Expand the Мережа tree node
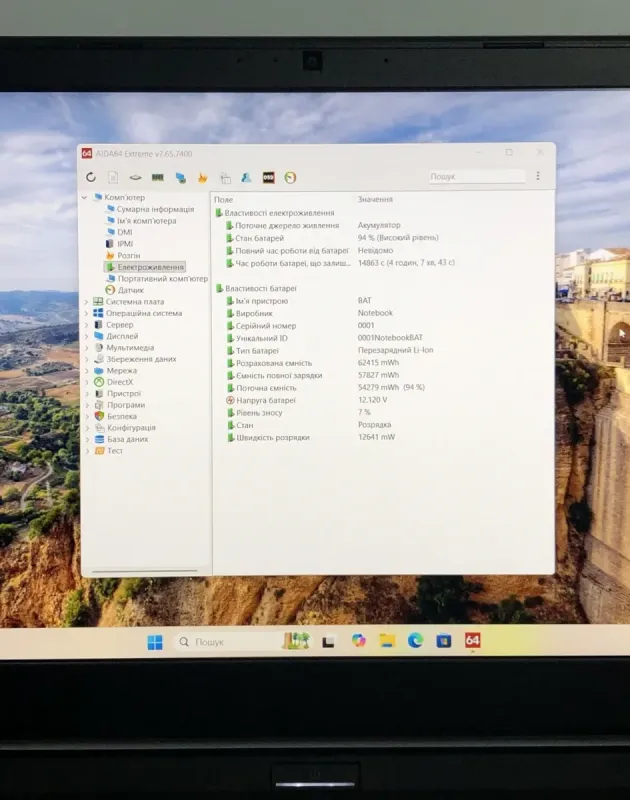Screen dimensions: 630x800 coord(86,371)
